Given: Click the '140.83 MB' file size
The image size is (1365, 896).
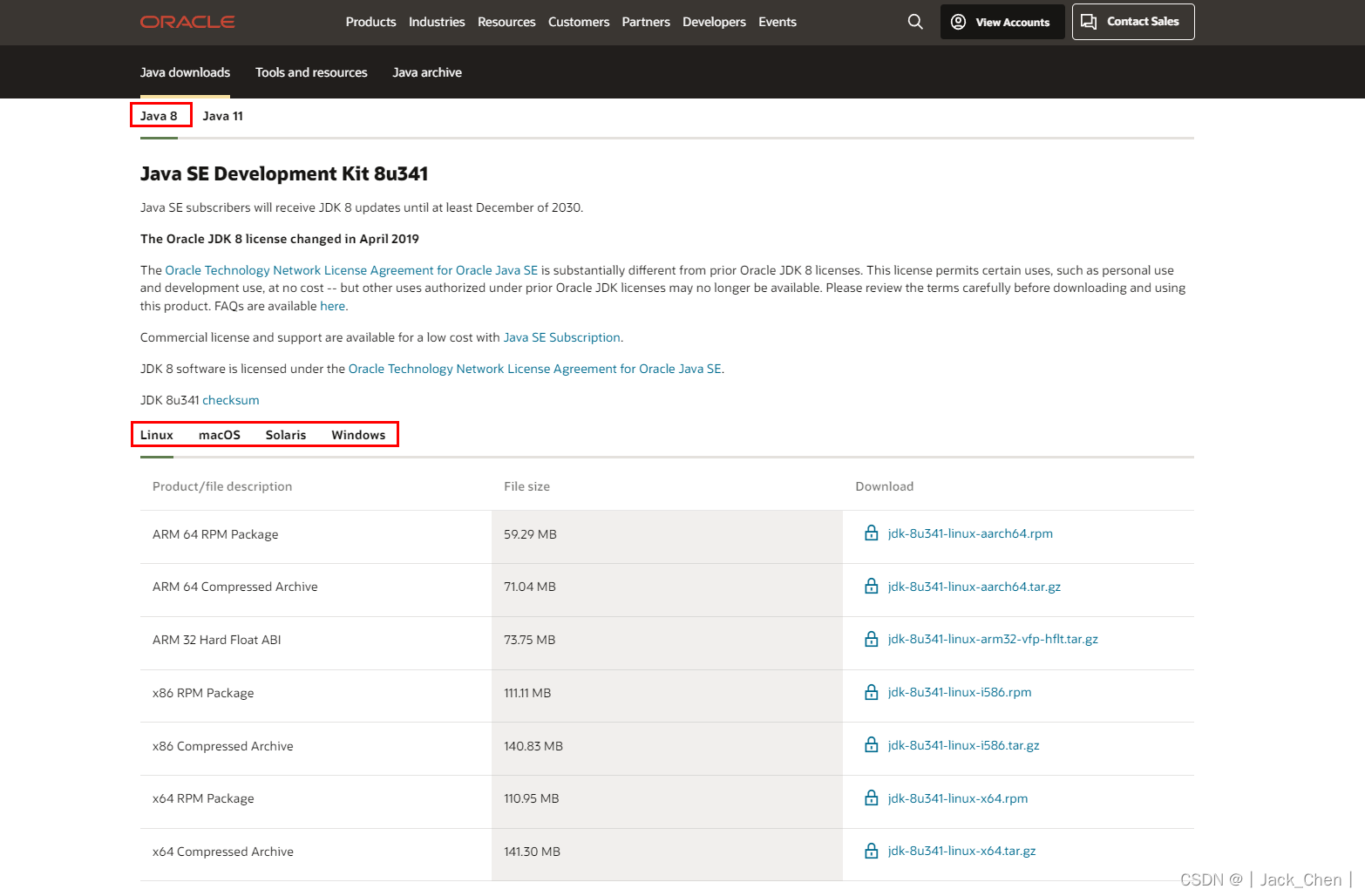Looking at the screenshot, I should tap(533, 746).
